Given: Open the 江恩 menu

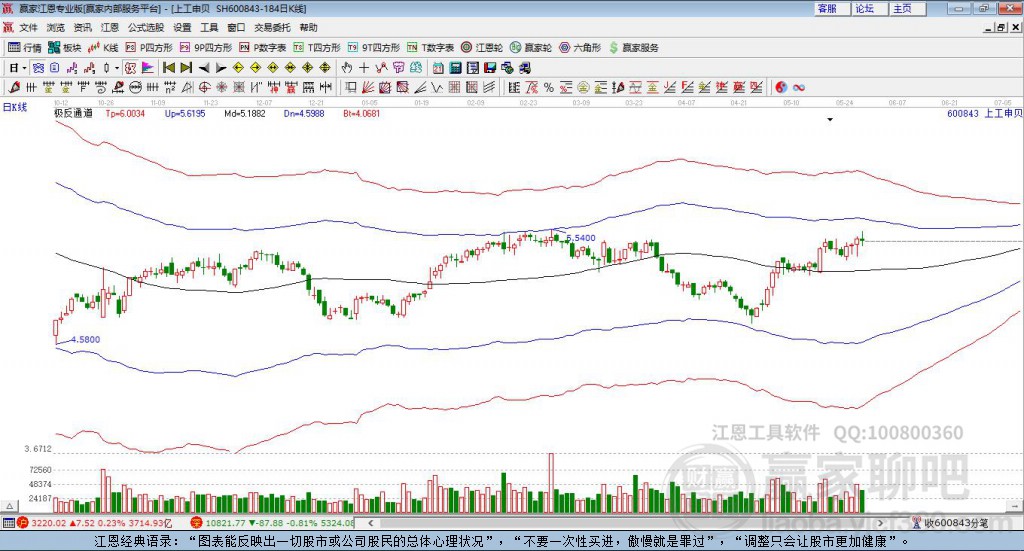Looking at the screenshot, I should pos(110,27).
